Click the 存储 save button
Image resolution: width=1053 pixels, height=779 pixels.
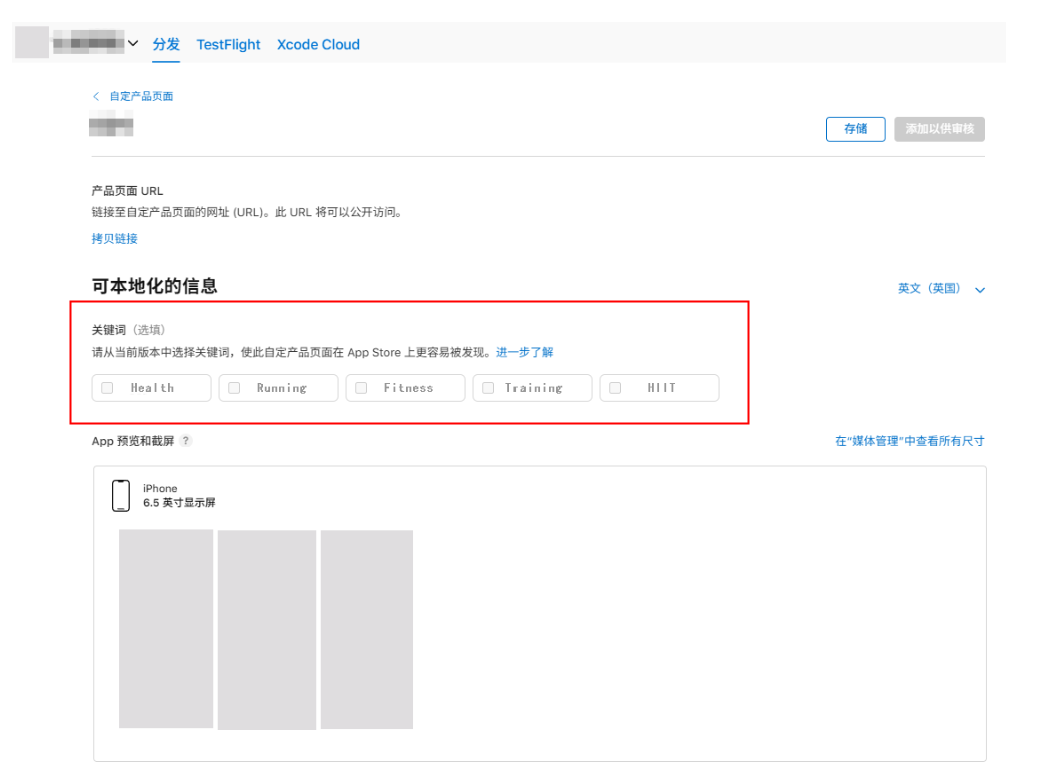point(855,129)
